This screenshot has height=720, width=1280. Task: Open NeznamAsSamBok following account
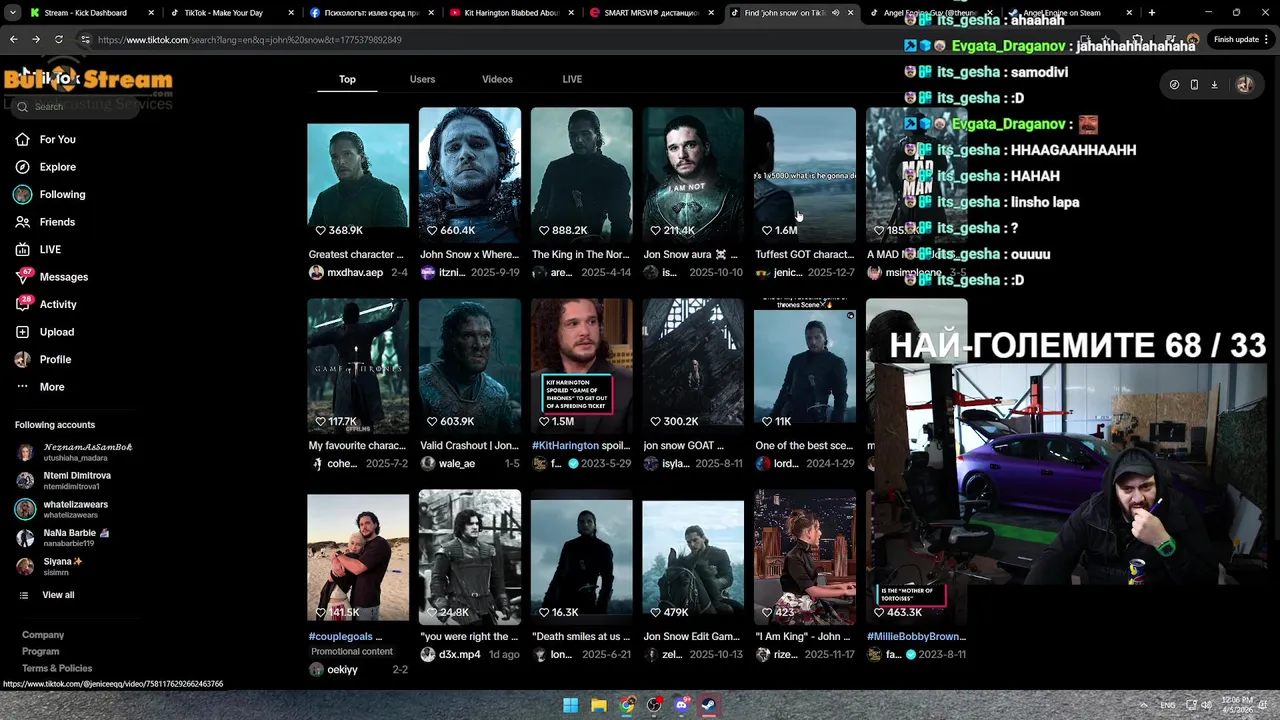point(75,452)
